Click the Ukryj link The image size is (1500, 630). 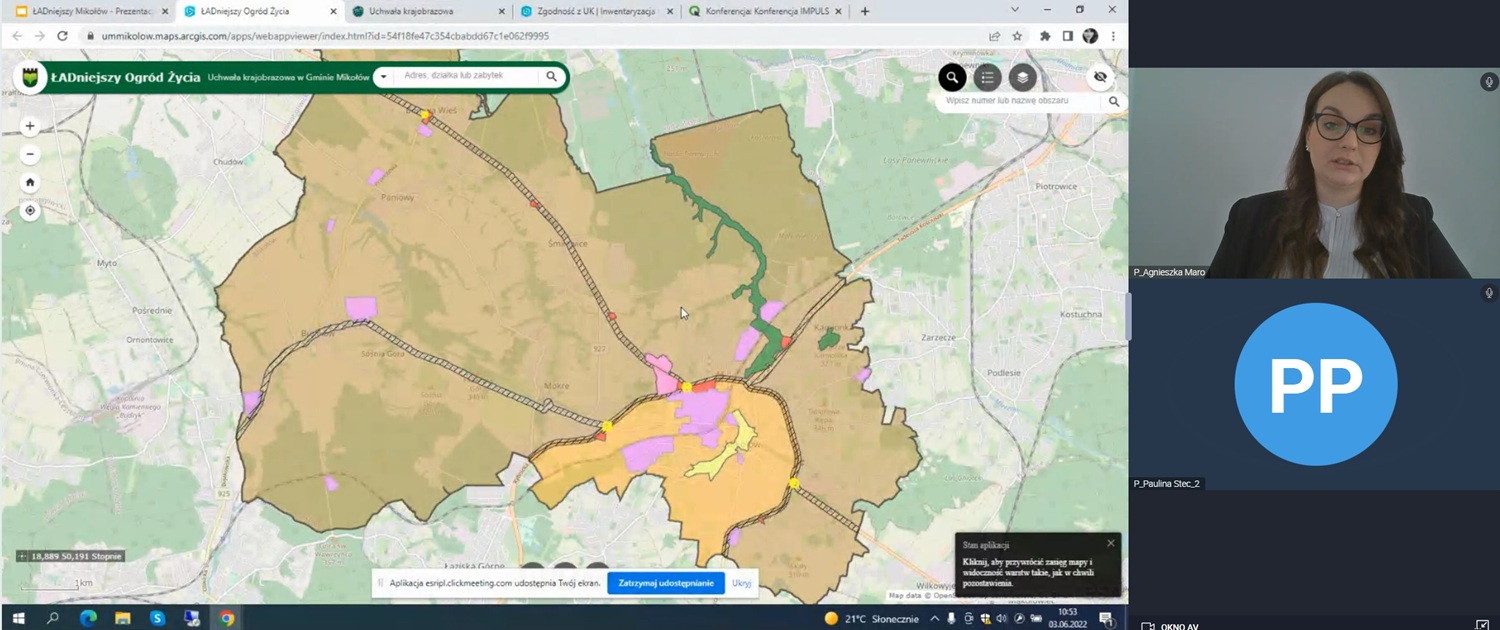click(741, 583)
